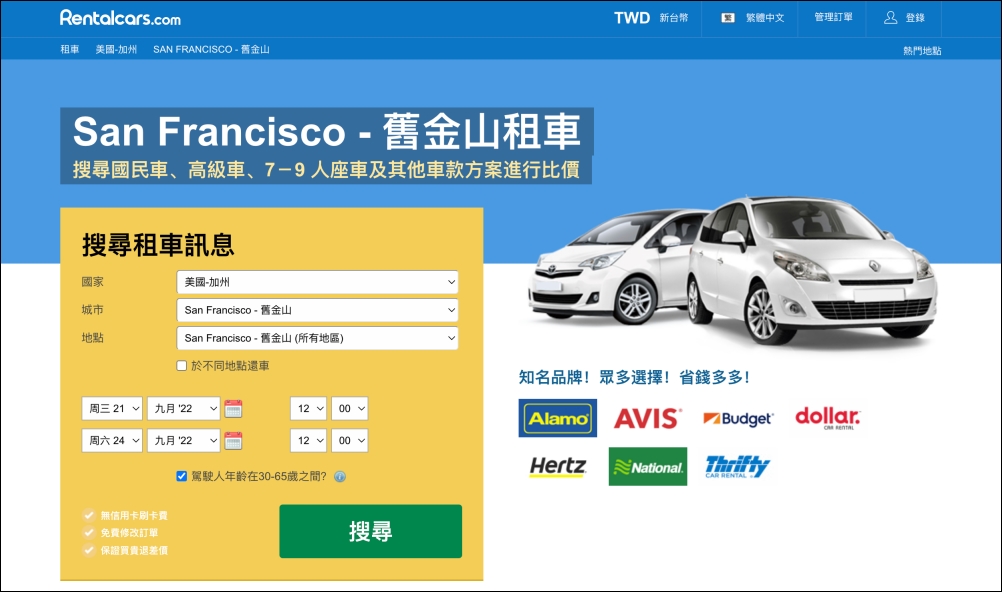
Task: Click the 無信用卡刷卡費 text
Action: coord(134,515)
